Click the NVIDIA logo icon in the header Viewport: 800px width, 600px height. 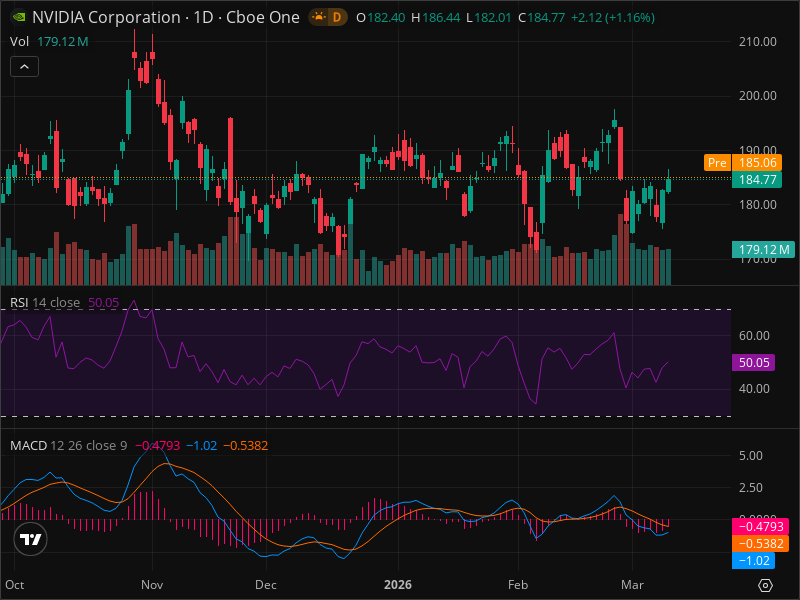pyautogui.click(x=19, y=17)
